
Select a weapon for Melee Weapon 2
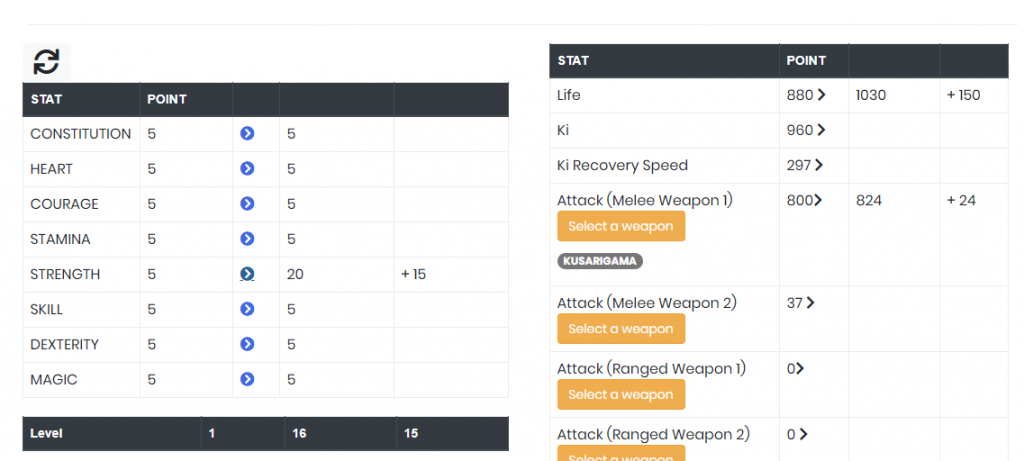[620, 329]
